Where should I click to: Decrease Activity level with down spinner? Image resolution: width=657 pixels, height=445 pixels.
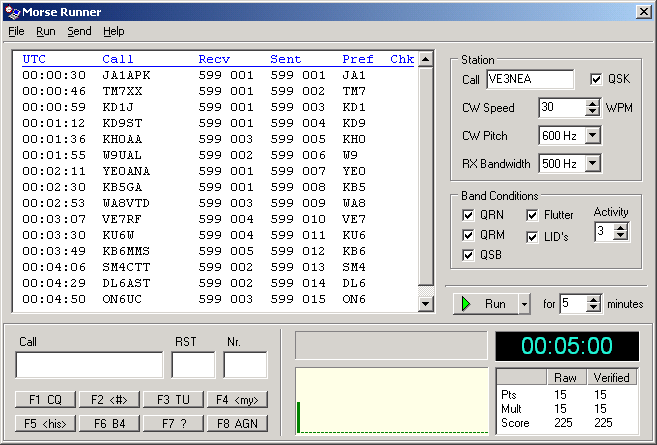point(622,236)
